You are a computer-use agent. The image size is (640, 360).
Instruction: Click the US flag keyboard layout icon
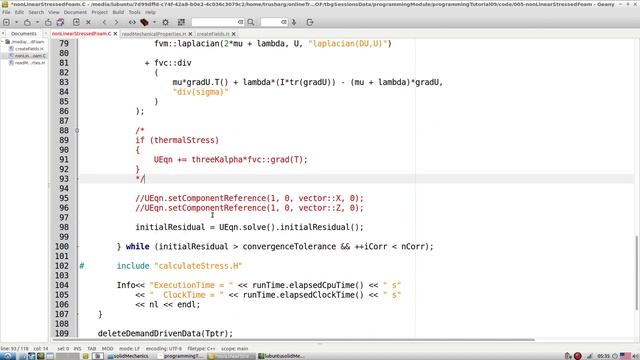(625, 356)
